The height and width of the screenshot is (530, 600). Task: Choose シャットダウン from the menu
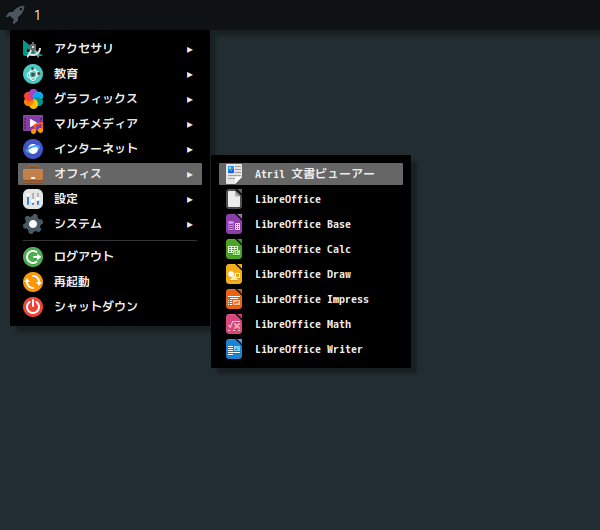pos(110,307)
